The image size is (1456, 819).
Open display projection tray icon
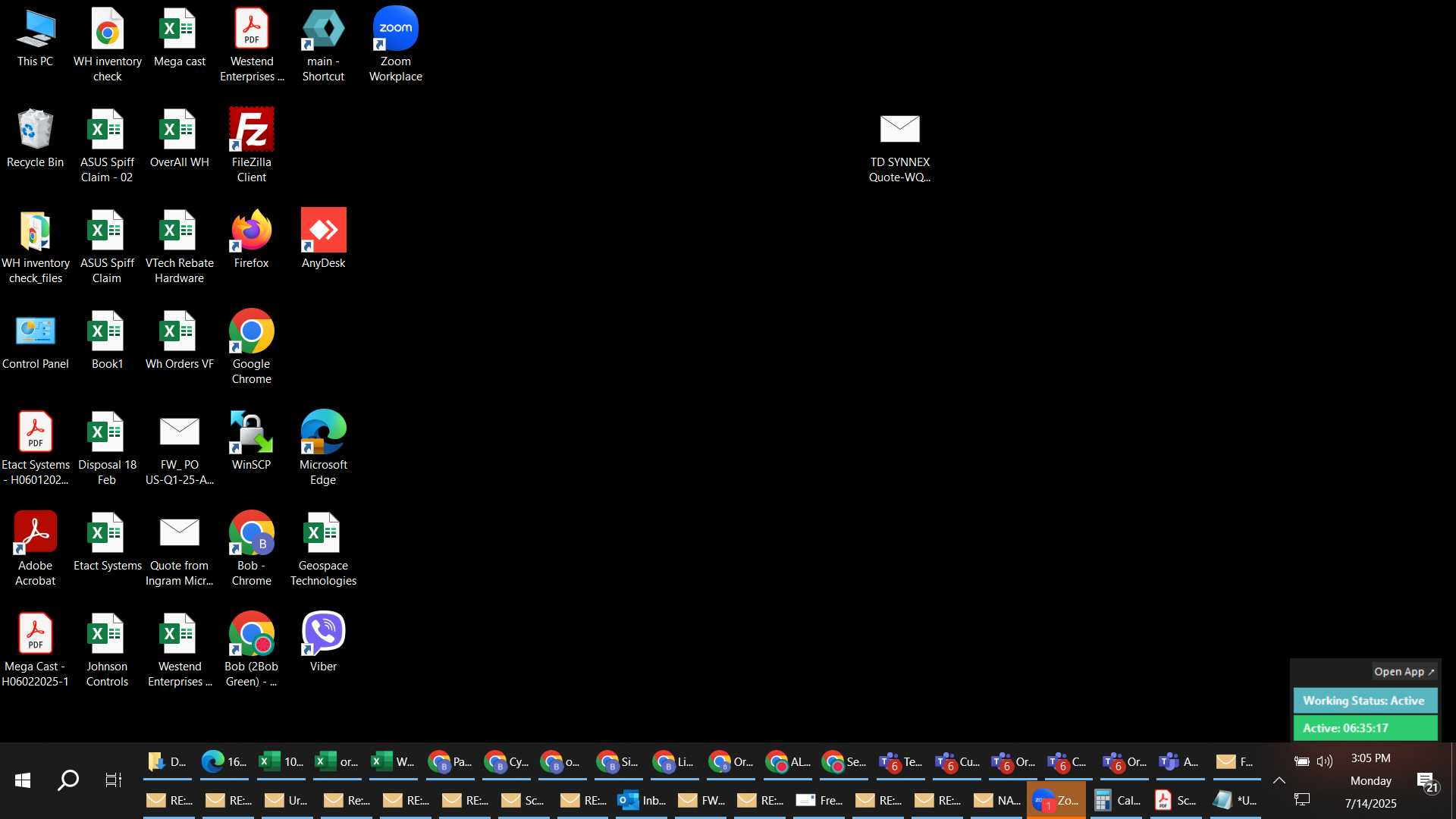(x=1302, y=799)
